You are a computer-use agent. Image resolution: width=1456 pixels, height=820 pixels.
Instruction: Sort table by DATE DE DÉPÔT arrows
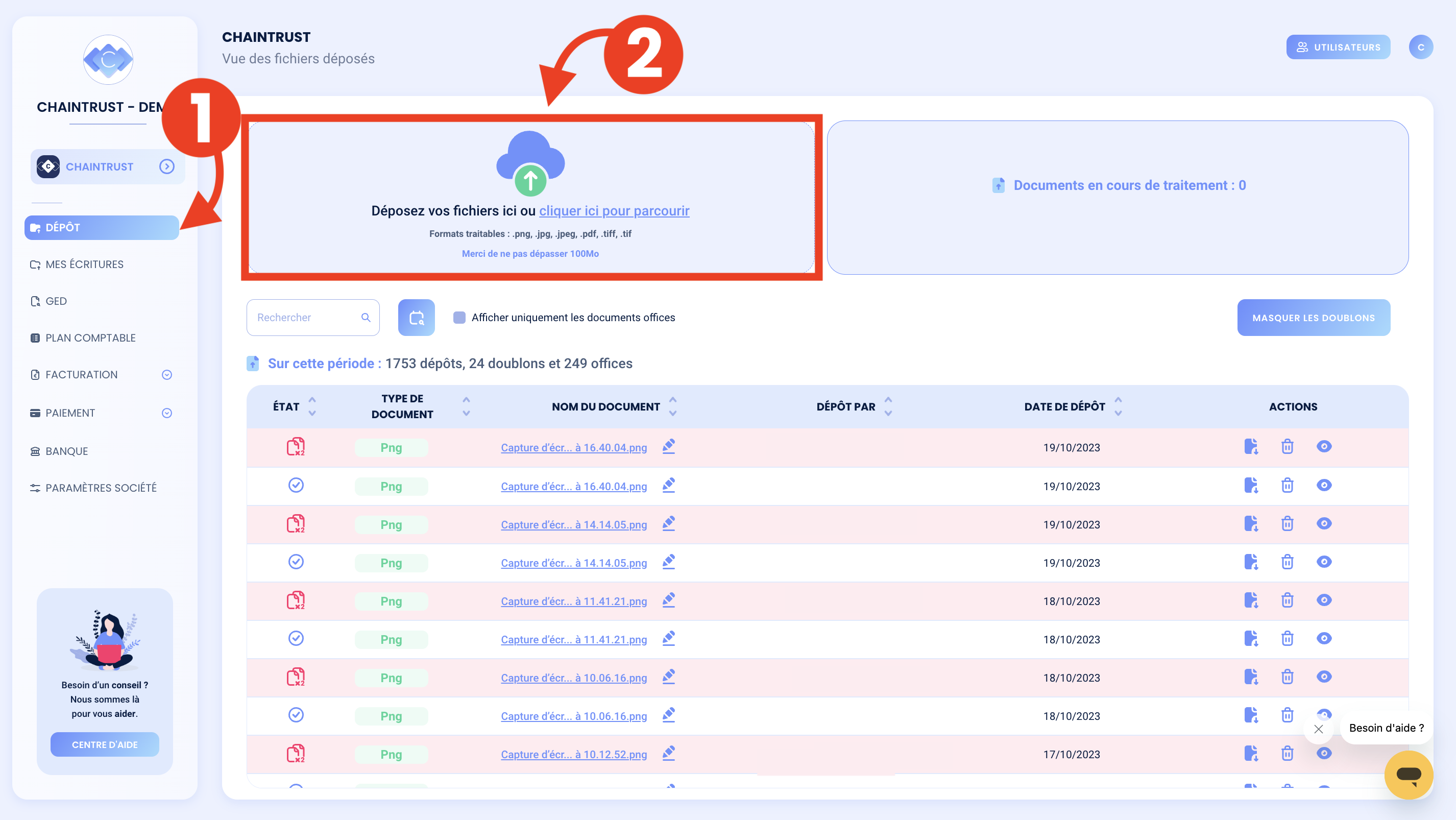[x=1118, y=406]
